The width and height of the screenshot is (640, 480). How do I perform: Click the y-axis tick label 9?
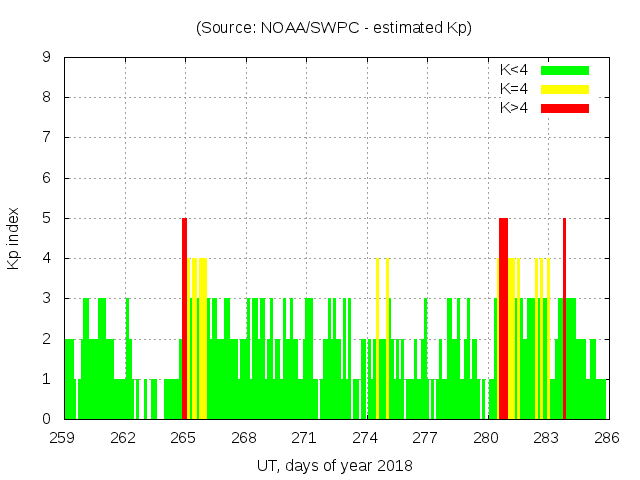47,58
